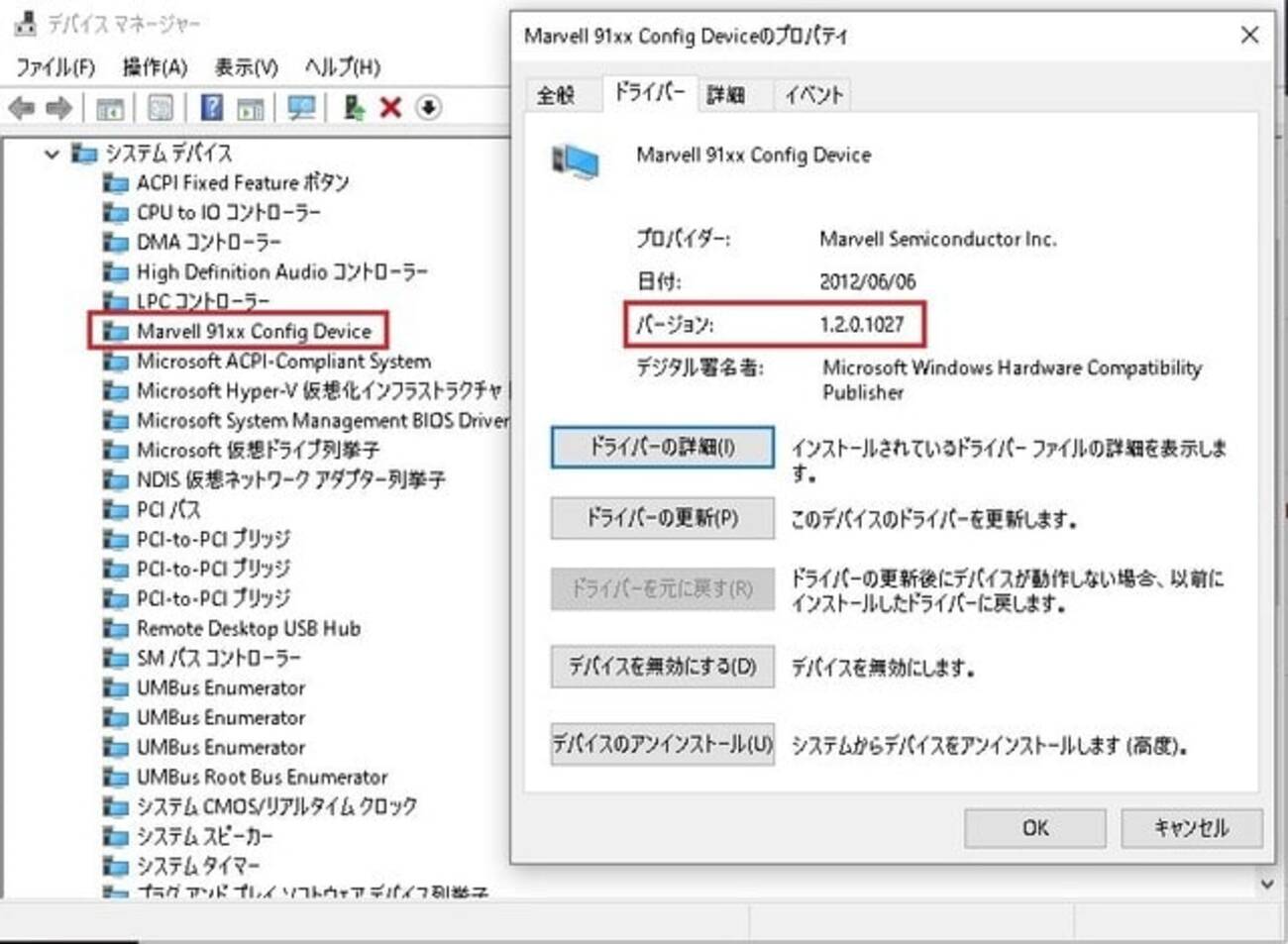Select システム タイマー in device tree
This screenshot has width=1288, height=944.
[182, 867]
